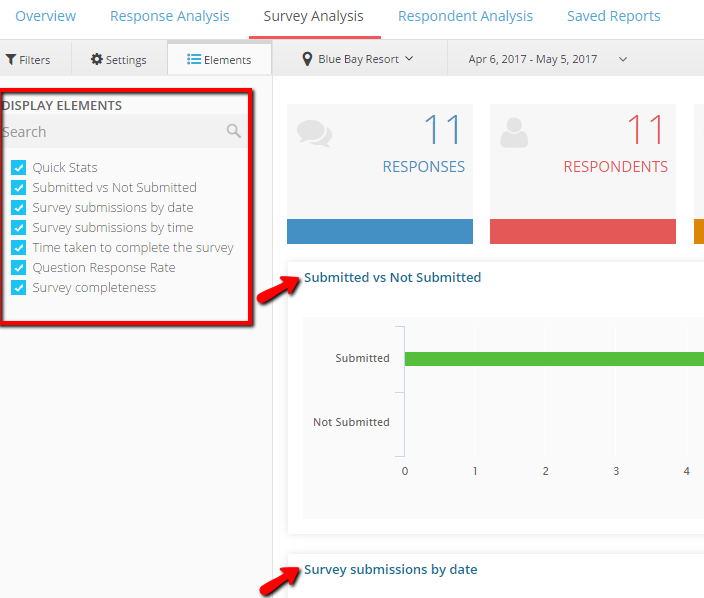Click the red 11 respondents count
This screenshot has height=598, width=704.
click(x=646, y=129)
